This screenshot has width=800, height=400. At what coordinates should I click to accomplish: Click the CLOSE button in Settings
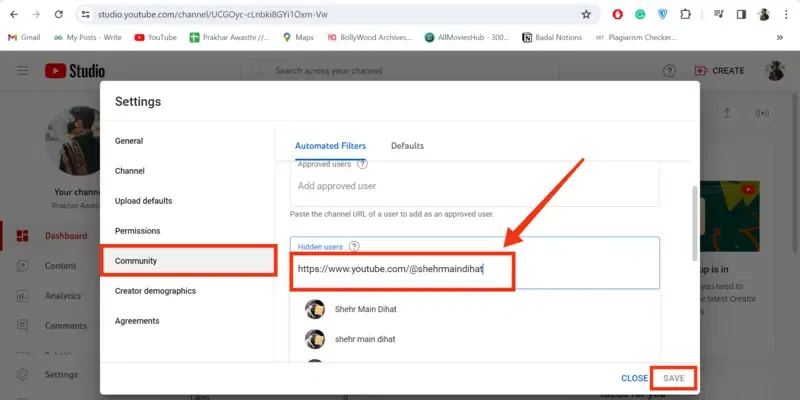pyautogui.click(x=634, y=379)
